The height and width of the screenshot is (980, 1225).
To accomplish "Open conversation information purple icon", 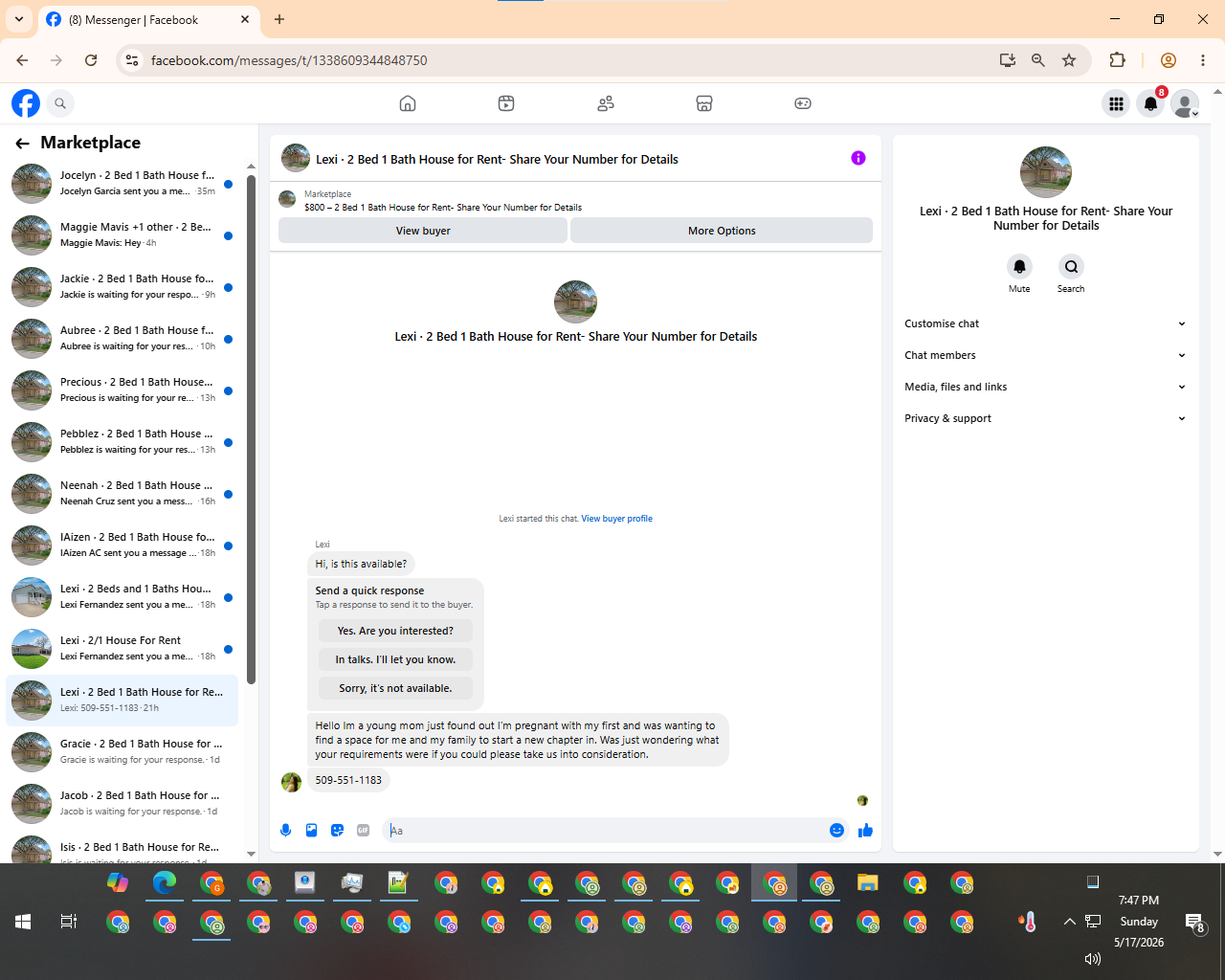I will coord(858,158).
